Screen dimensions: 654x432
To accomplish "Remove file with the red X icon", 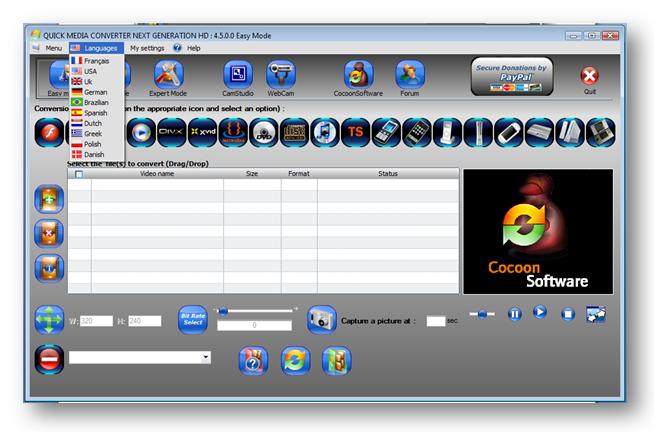I will click(49, 234).
